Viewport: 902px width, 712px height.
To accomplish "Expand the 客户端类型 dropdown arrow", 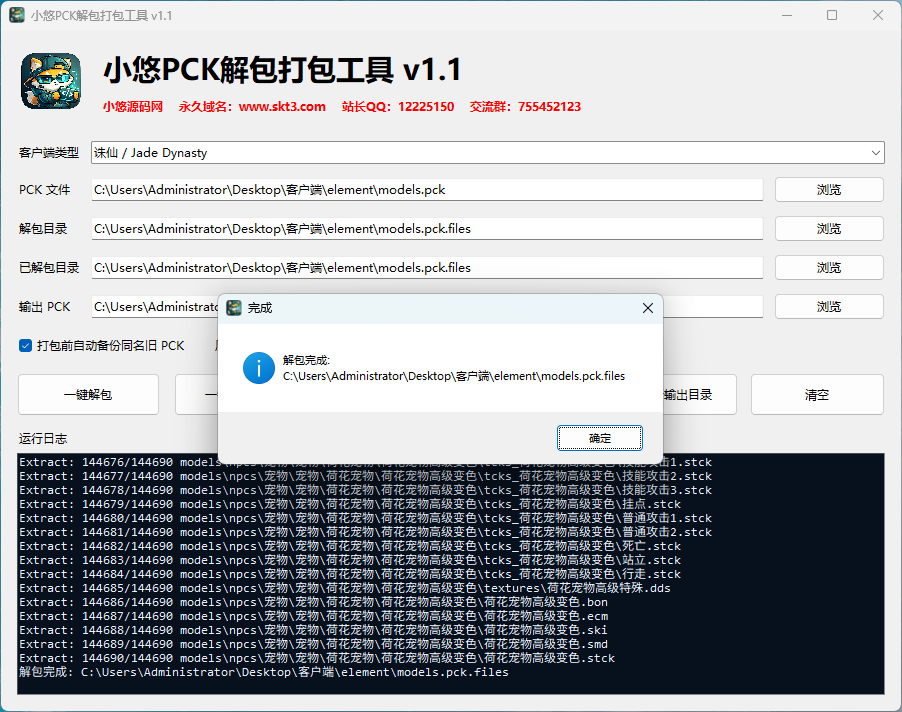I will click(x=875, y=153).
